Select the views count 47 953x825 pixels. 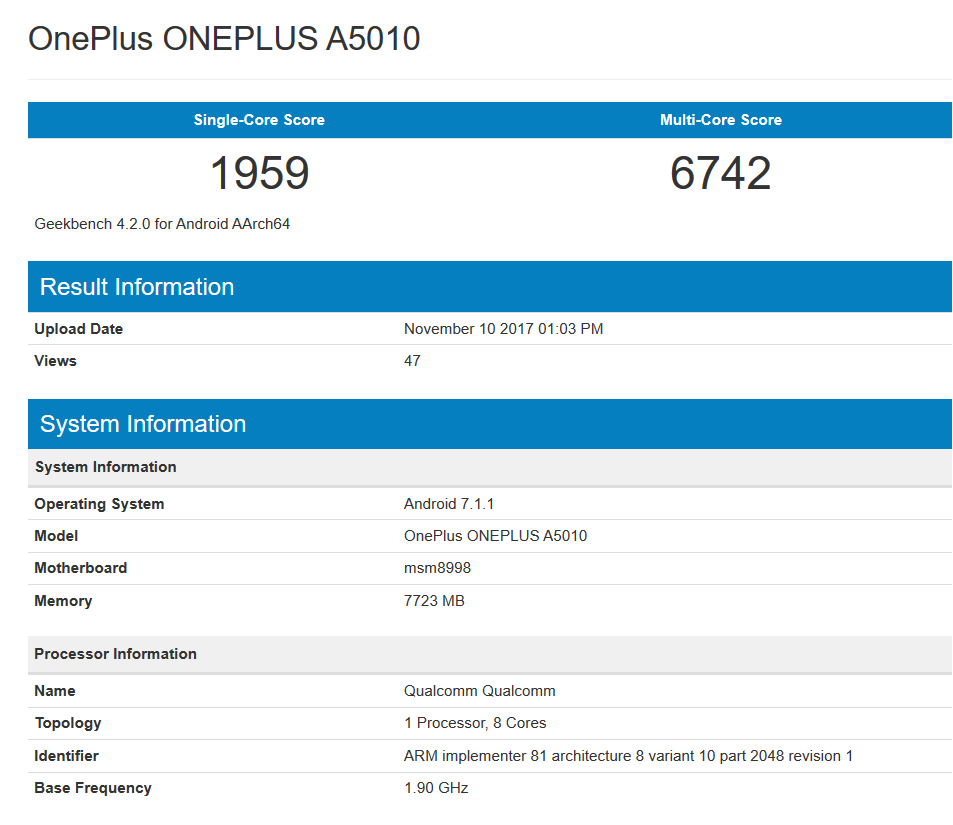(x=412, y=361)
